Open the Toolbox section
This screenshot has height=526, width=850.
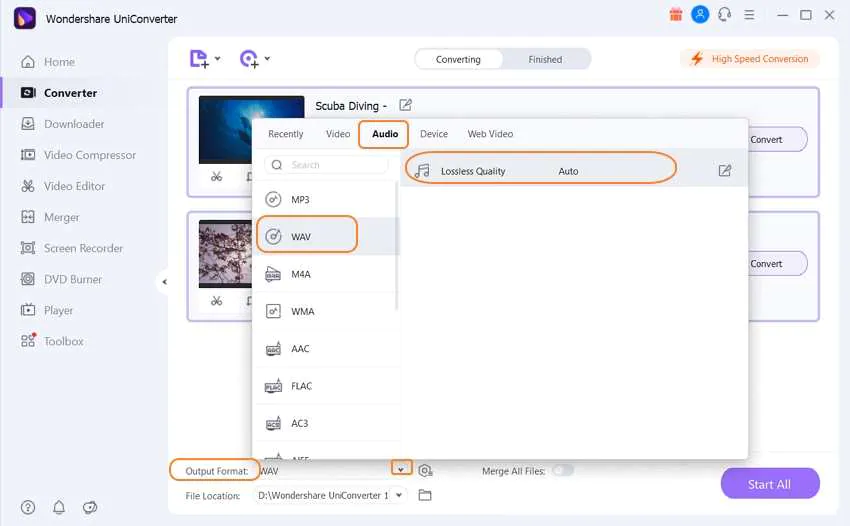click(51, 341)
